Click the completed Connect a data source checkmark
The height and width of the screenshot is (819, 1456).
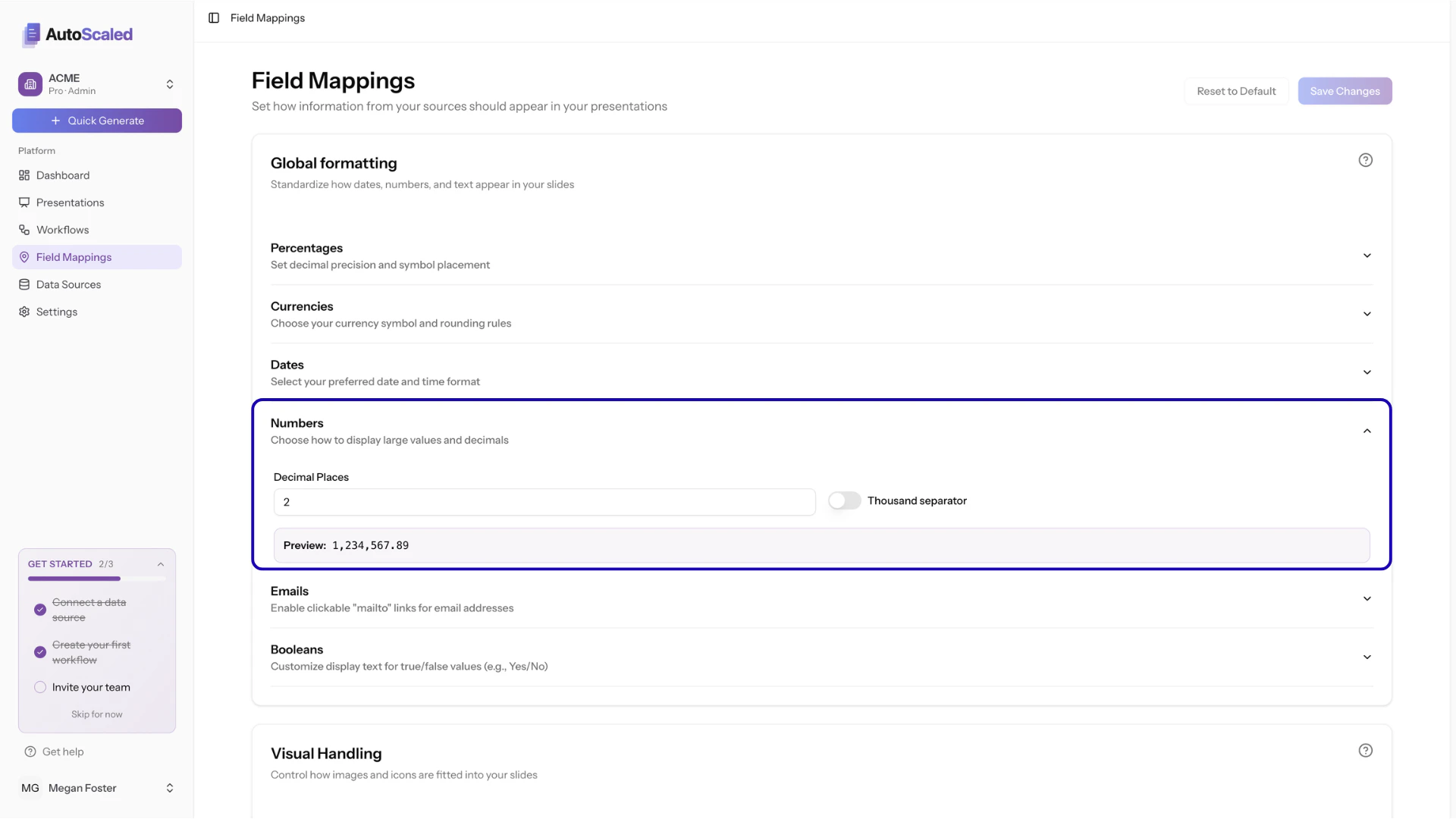[39, 610]
